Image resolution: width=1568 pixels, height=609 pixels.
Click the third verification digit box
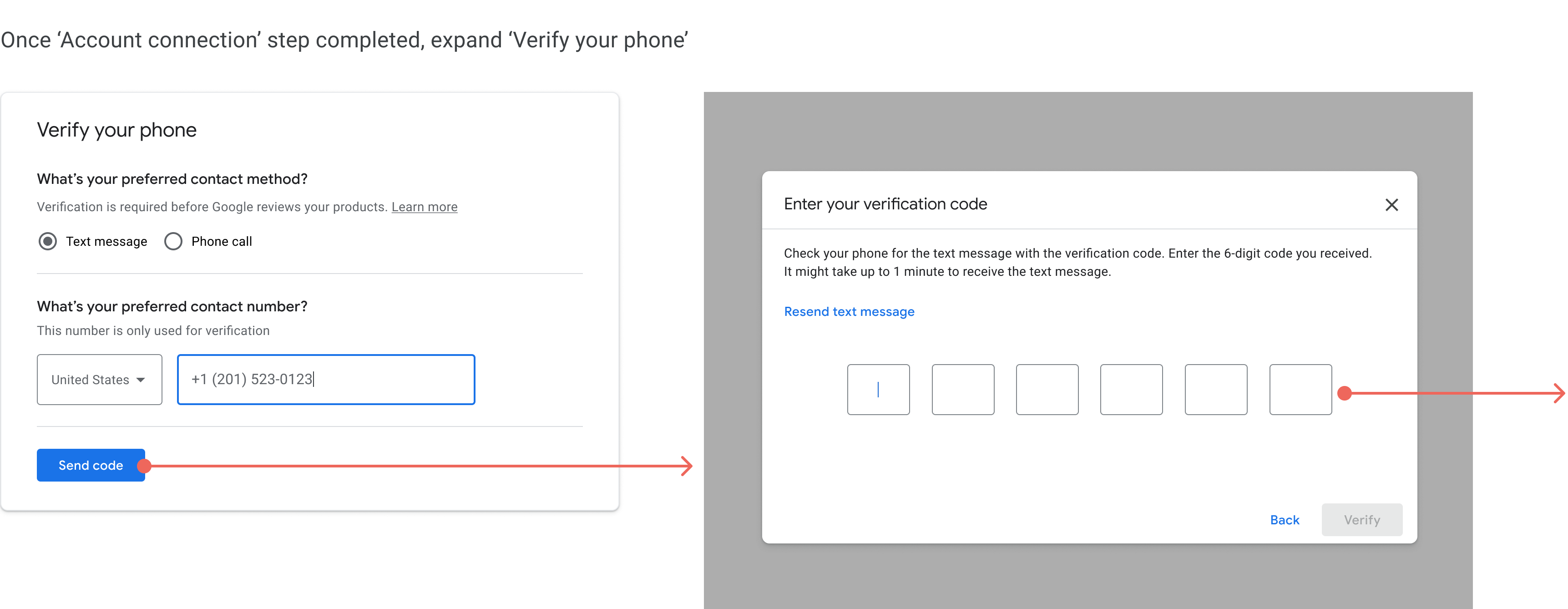pyautogui.click(x=1047, y=390)
